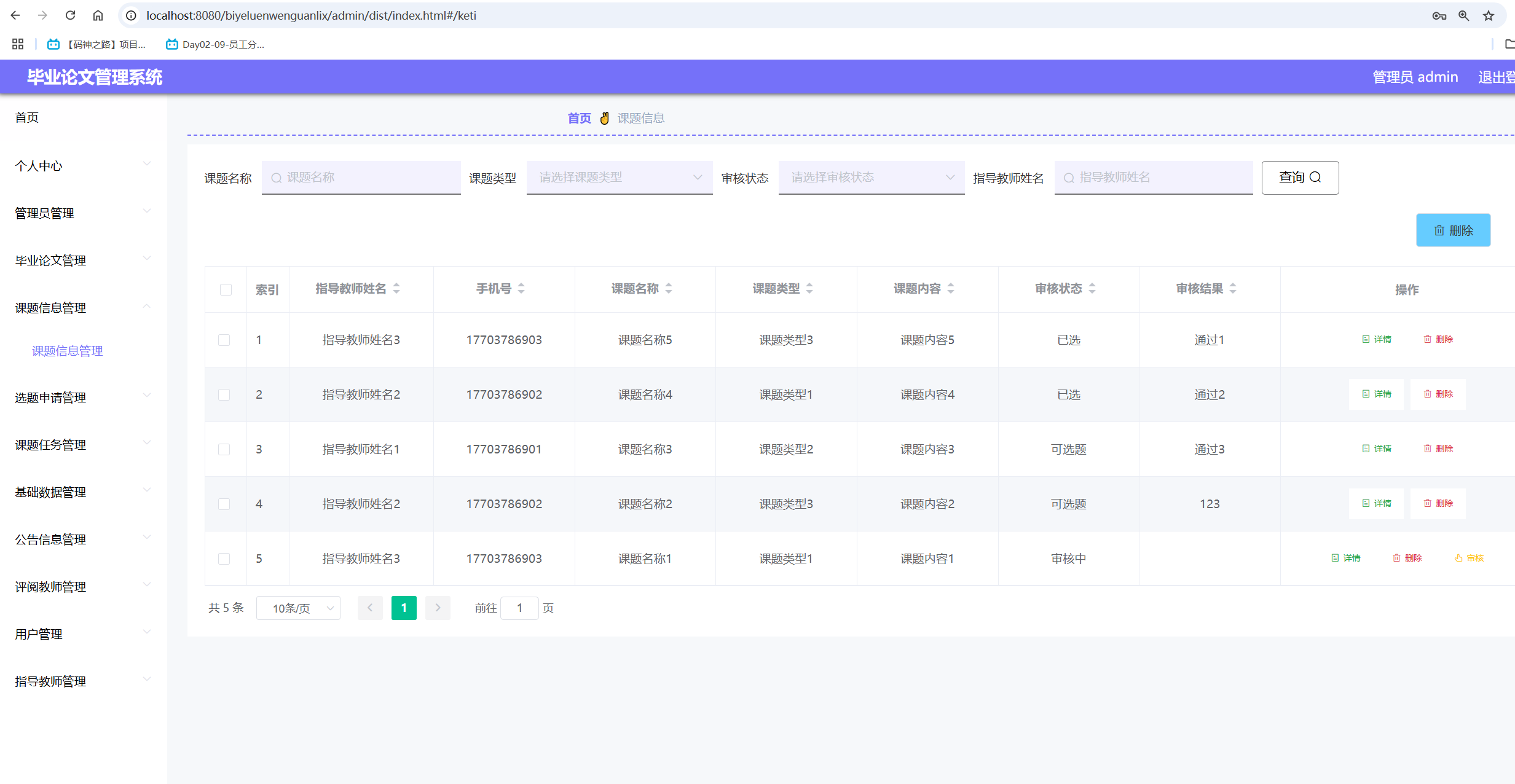
Task: Expand 毕业论文管理 sidebar menu
Action: (83, 261)
